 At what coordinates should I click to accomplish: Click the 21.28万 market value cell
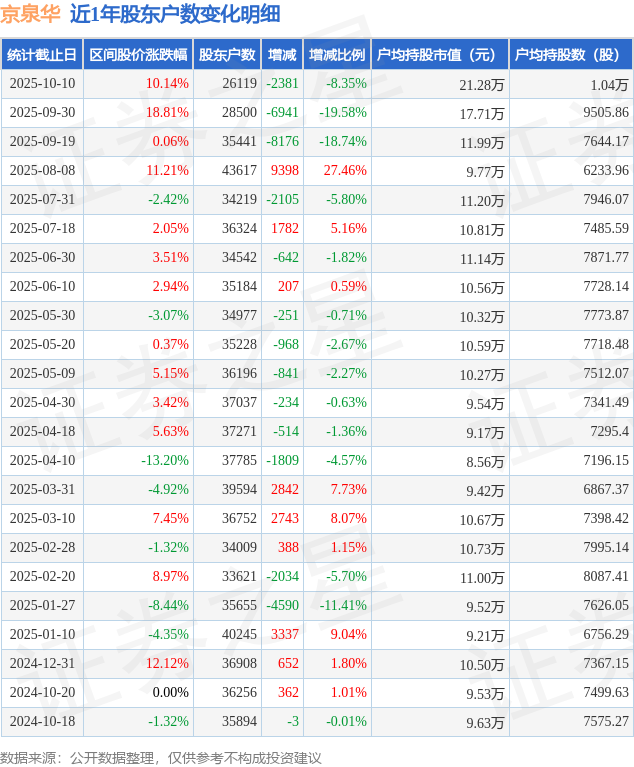[482, 85]
